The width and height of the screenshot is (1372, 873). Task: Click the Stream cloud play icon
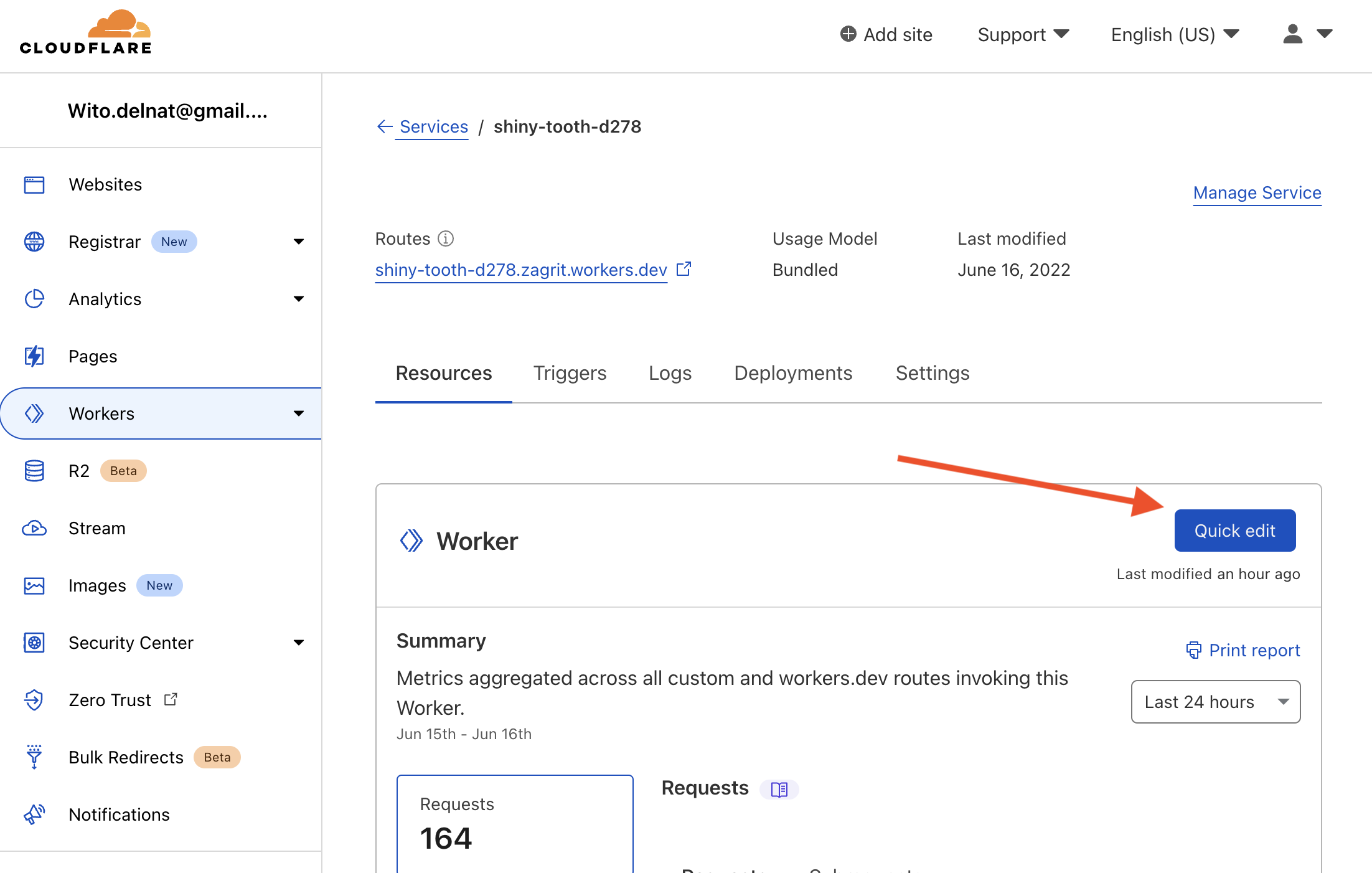coord(34,528)
